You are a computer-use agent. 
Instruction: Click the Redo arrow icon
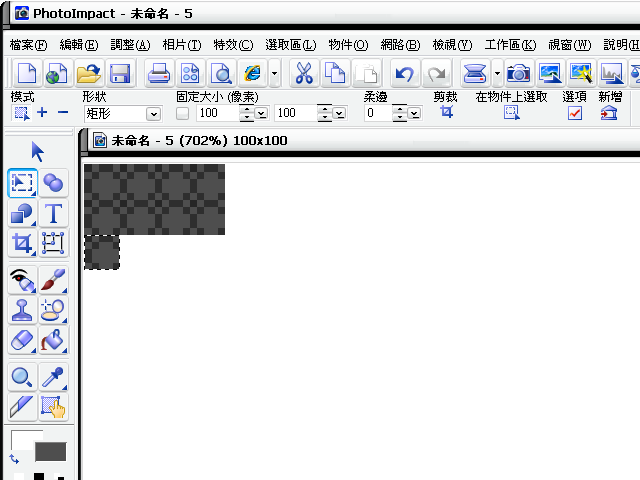(436, 73)
